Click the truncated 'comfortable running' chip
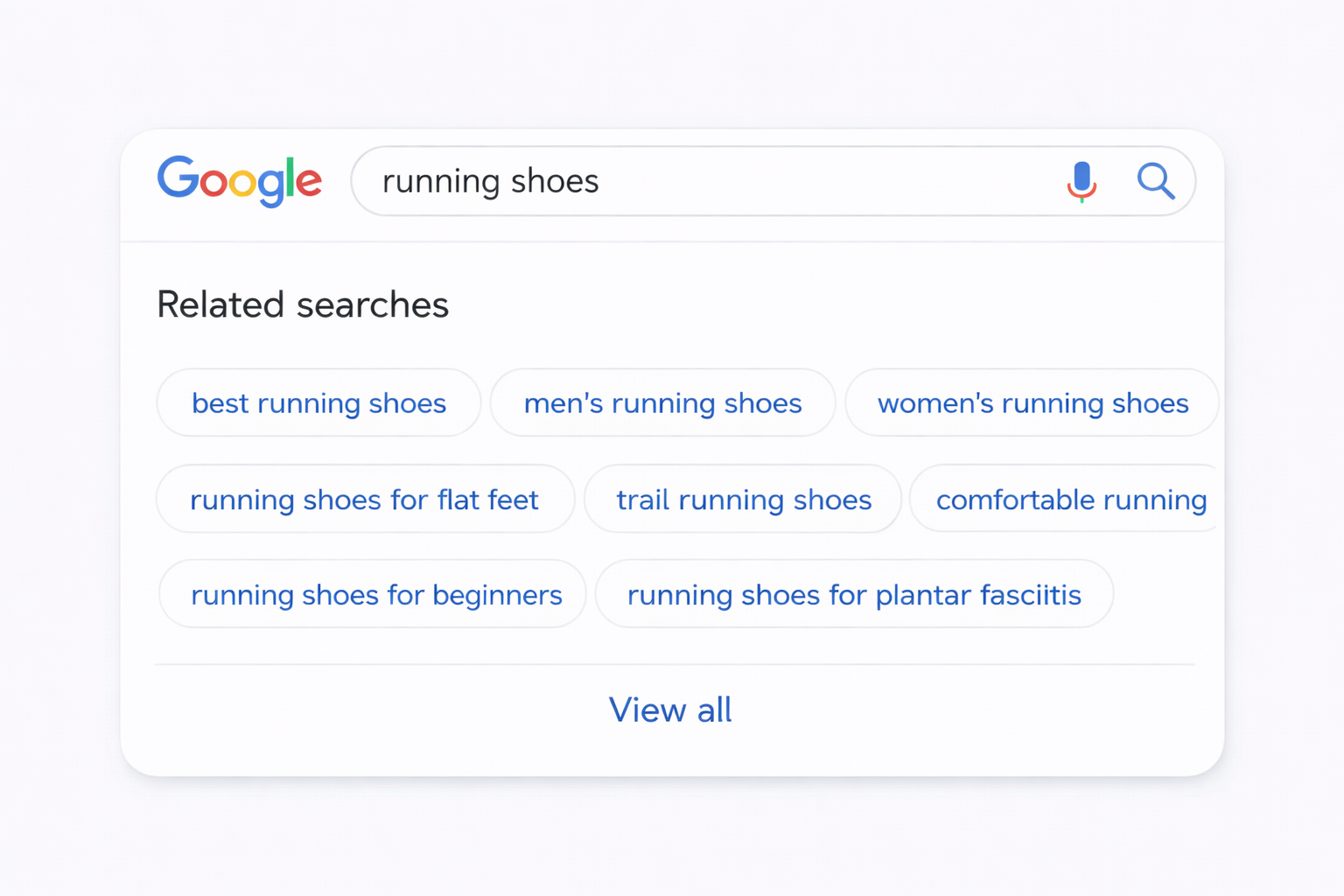The height and width of the screenshot is (896, 1344). pos(1069,499)
